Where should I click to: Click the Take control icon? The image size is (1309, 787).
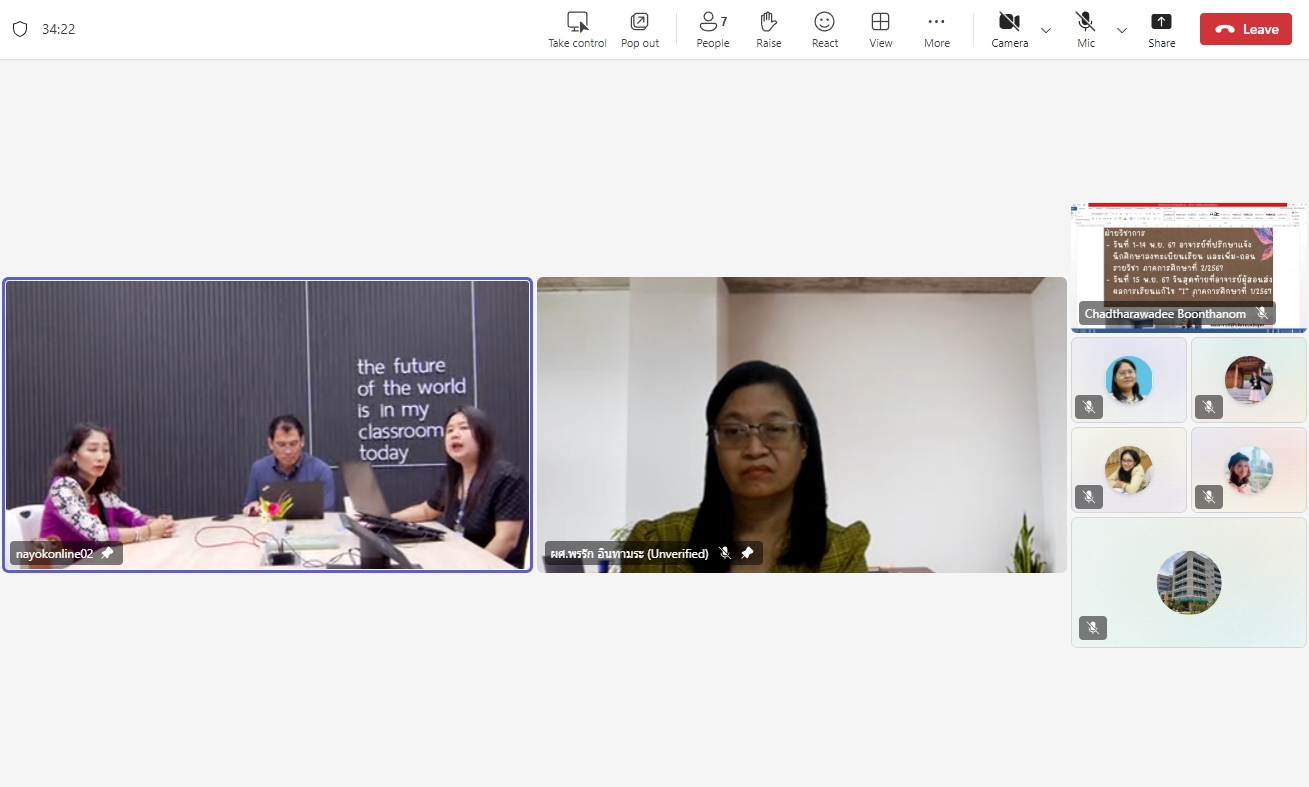coord(577,22)
